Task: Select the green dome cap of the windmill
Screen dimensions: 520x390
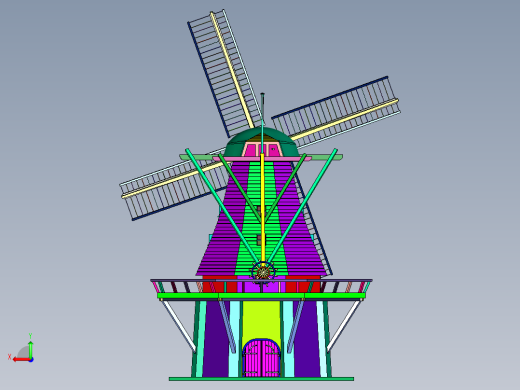Action: [261, 142]
